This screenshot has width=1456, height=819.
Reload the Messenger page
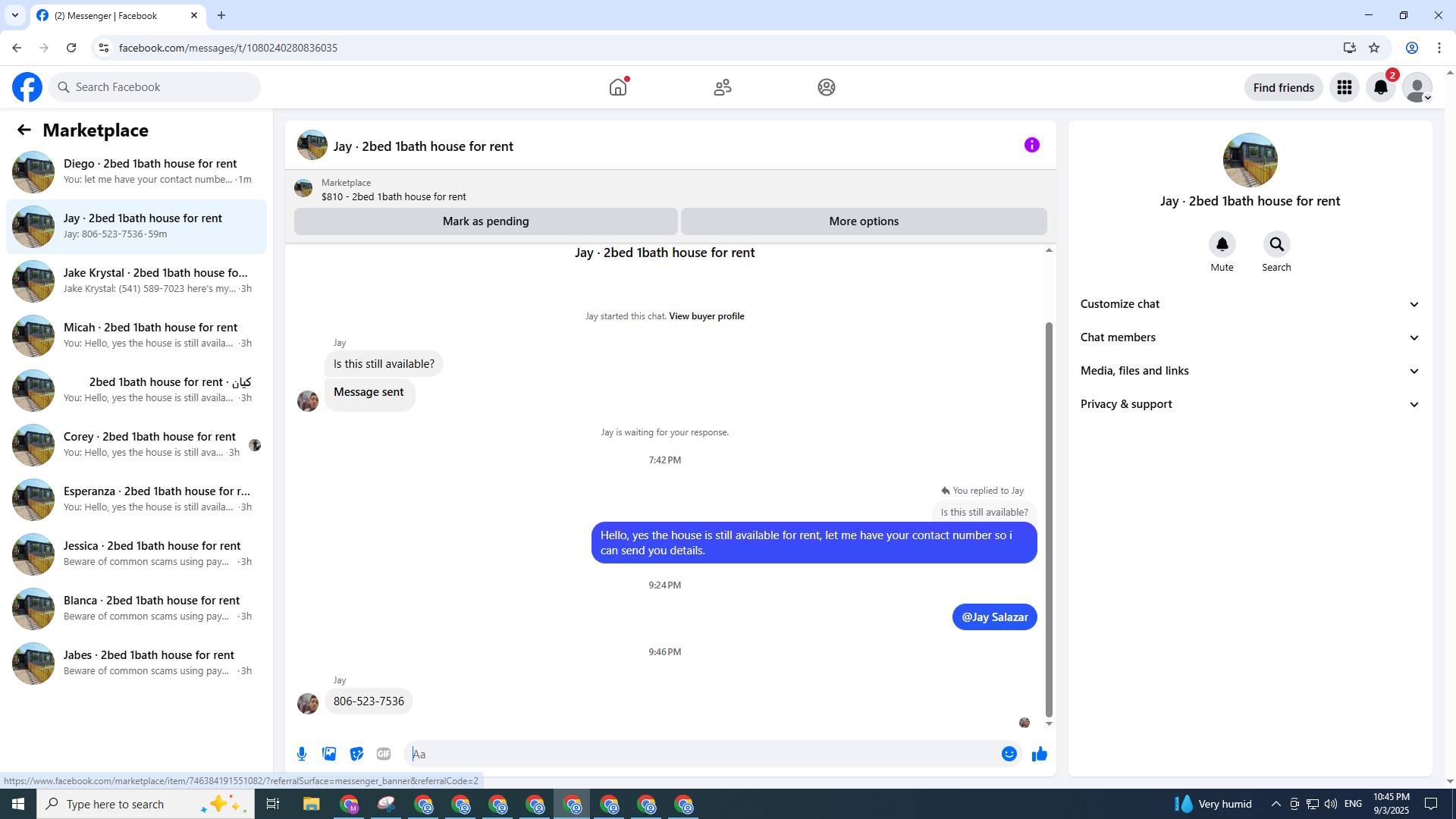tap(71, 48)
